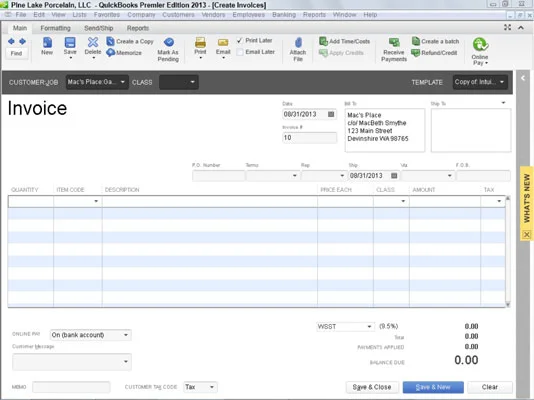Open the Online Pay bank account dropdown
This screenshot has width=534, height=400.
(126, 335)
